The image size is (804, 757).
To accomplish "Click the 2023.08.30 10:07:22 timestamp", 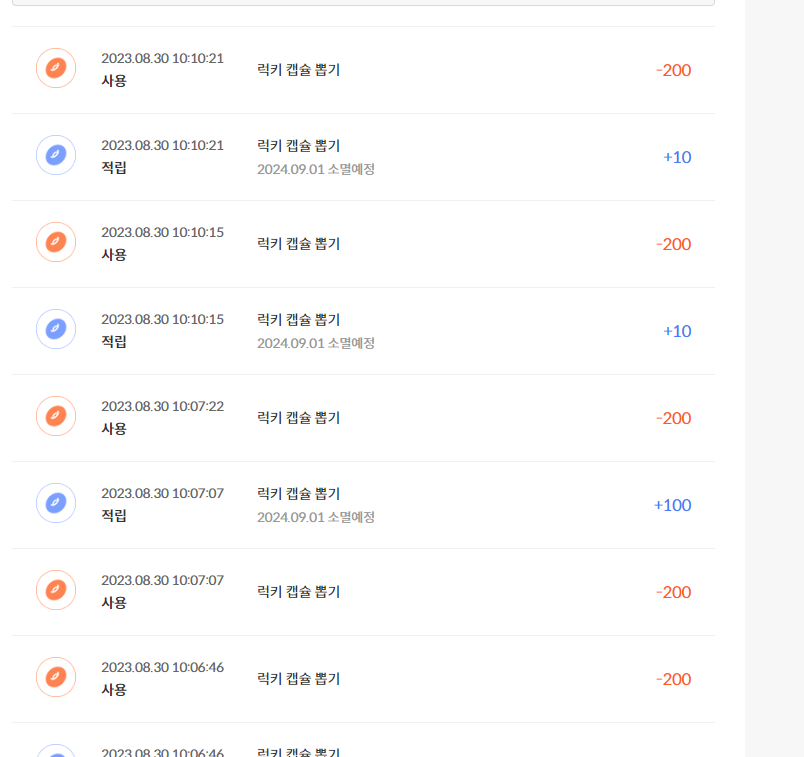I will coord(162,406).
